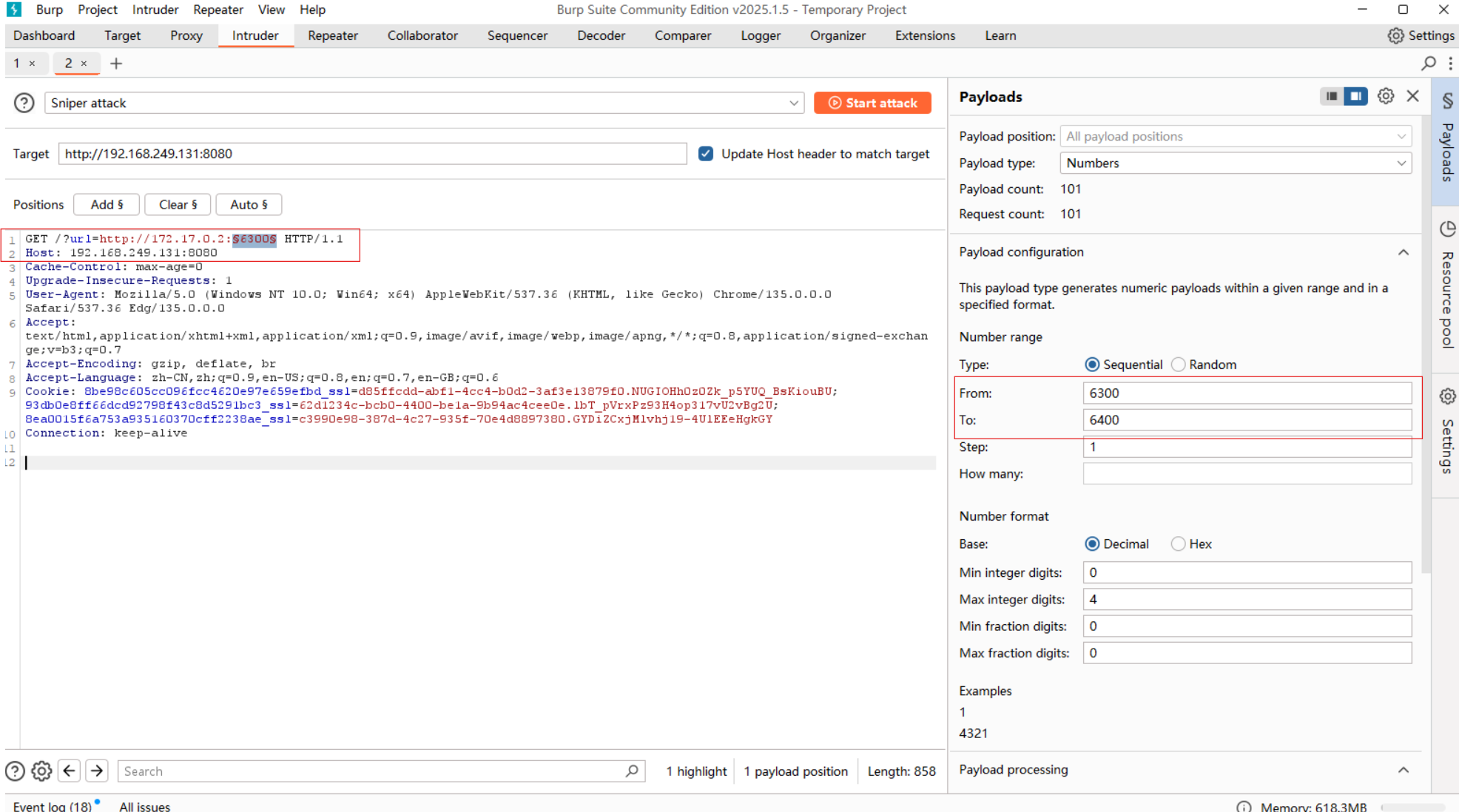This screenshot has width=1459, height=812.
Task: Select Hex as the number base
Action: point(1179,544)
